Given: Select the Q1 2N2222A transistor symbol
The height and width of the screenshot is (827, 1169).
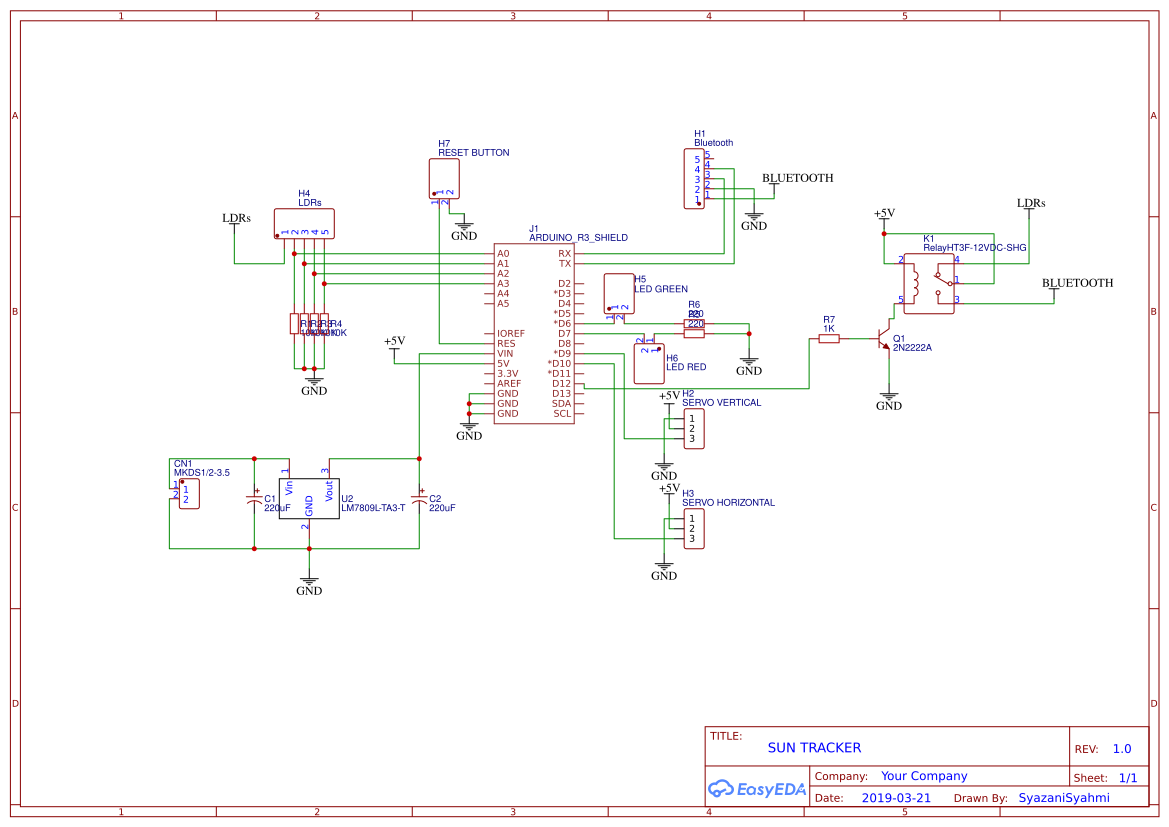Looking at the screenshot, I should tap(885, 340).
